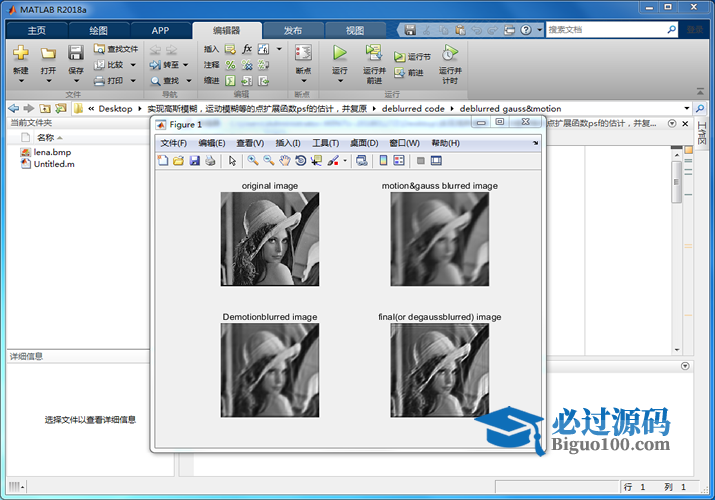Viewport: 715px width, 500px height.
Task: Click the Data Cursor tool in Figure toolbar
Action: 316,160
